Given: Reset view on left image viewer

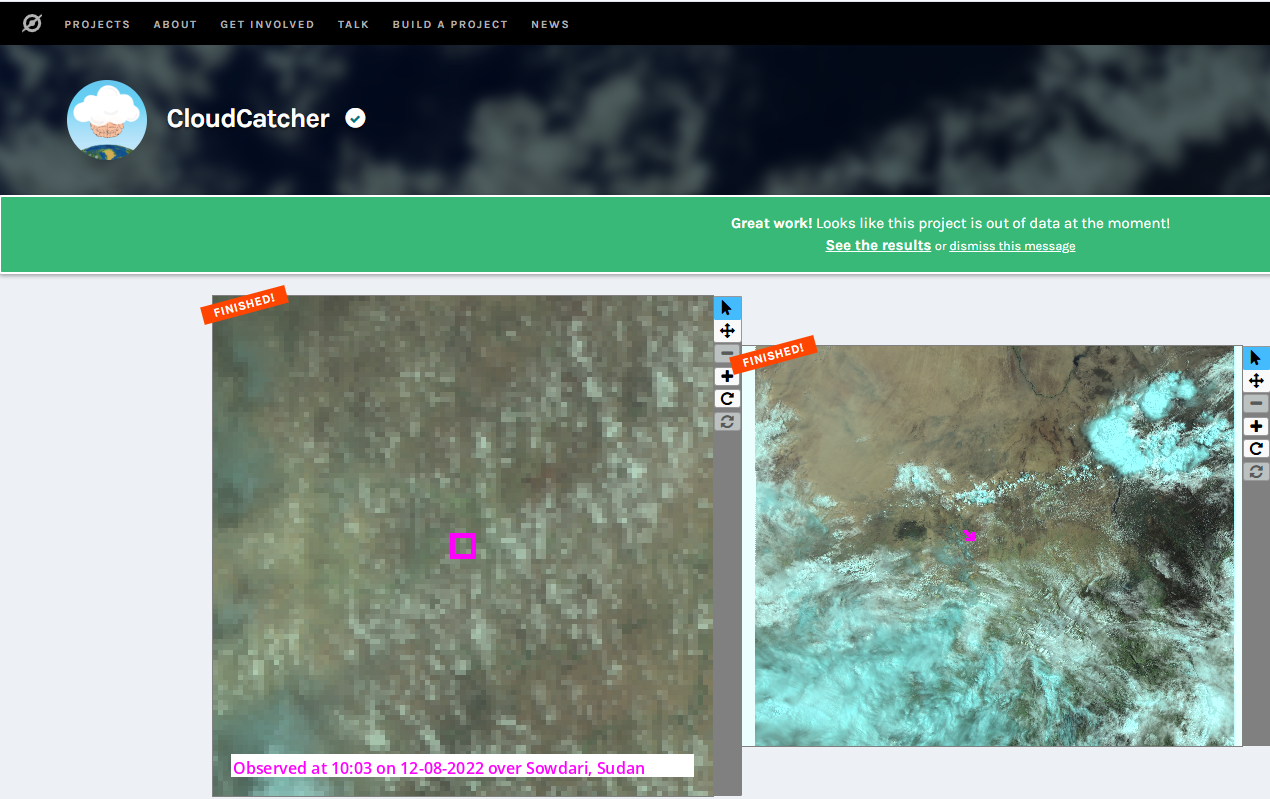Looking at the screenshot, I should [x=727, y=422].
